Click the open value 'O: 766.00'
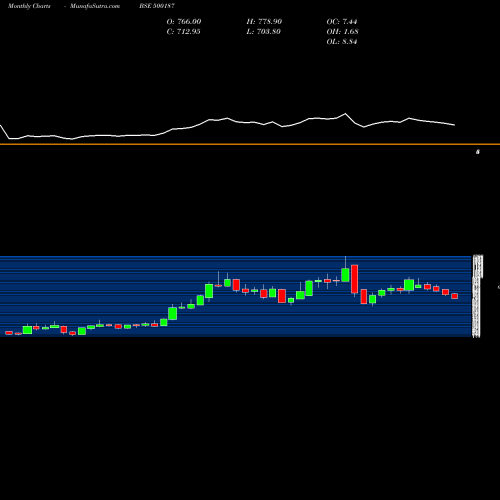Image resolution: width=500 pixels, height=500 pixels. click(x=184, y=21)
